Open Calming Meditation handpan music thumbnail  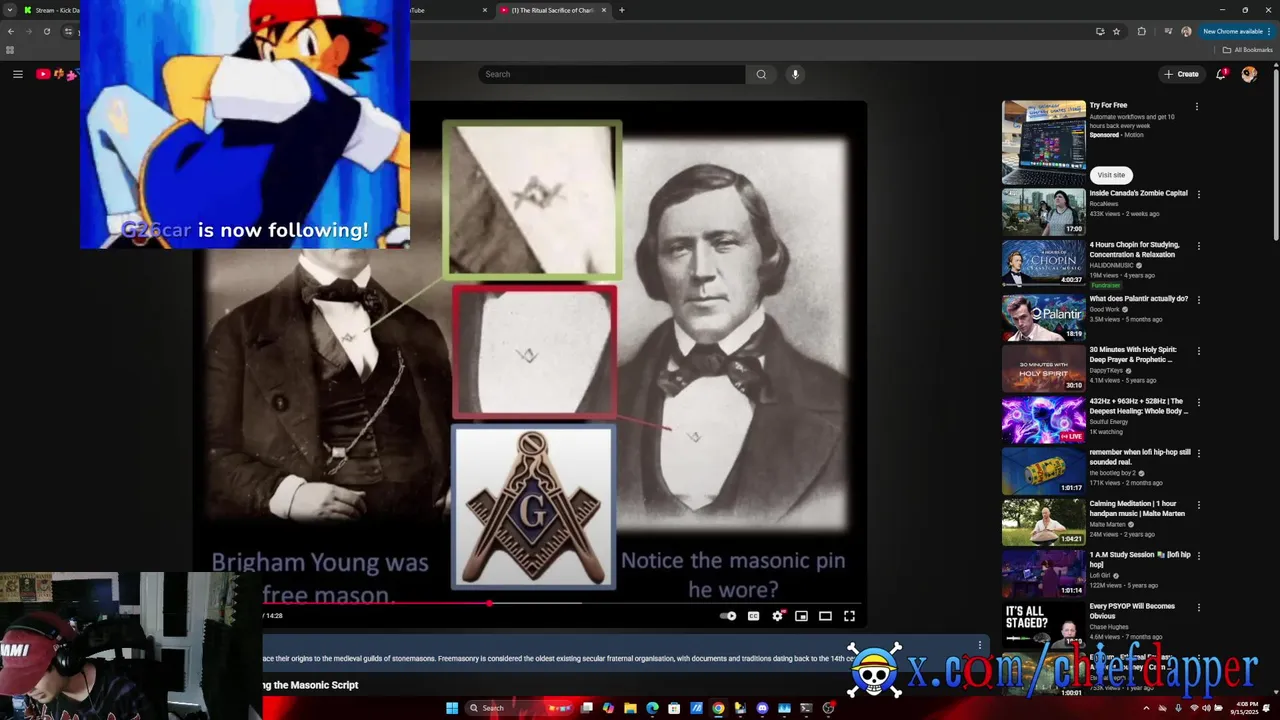pos(1044,522)
